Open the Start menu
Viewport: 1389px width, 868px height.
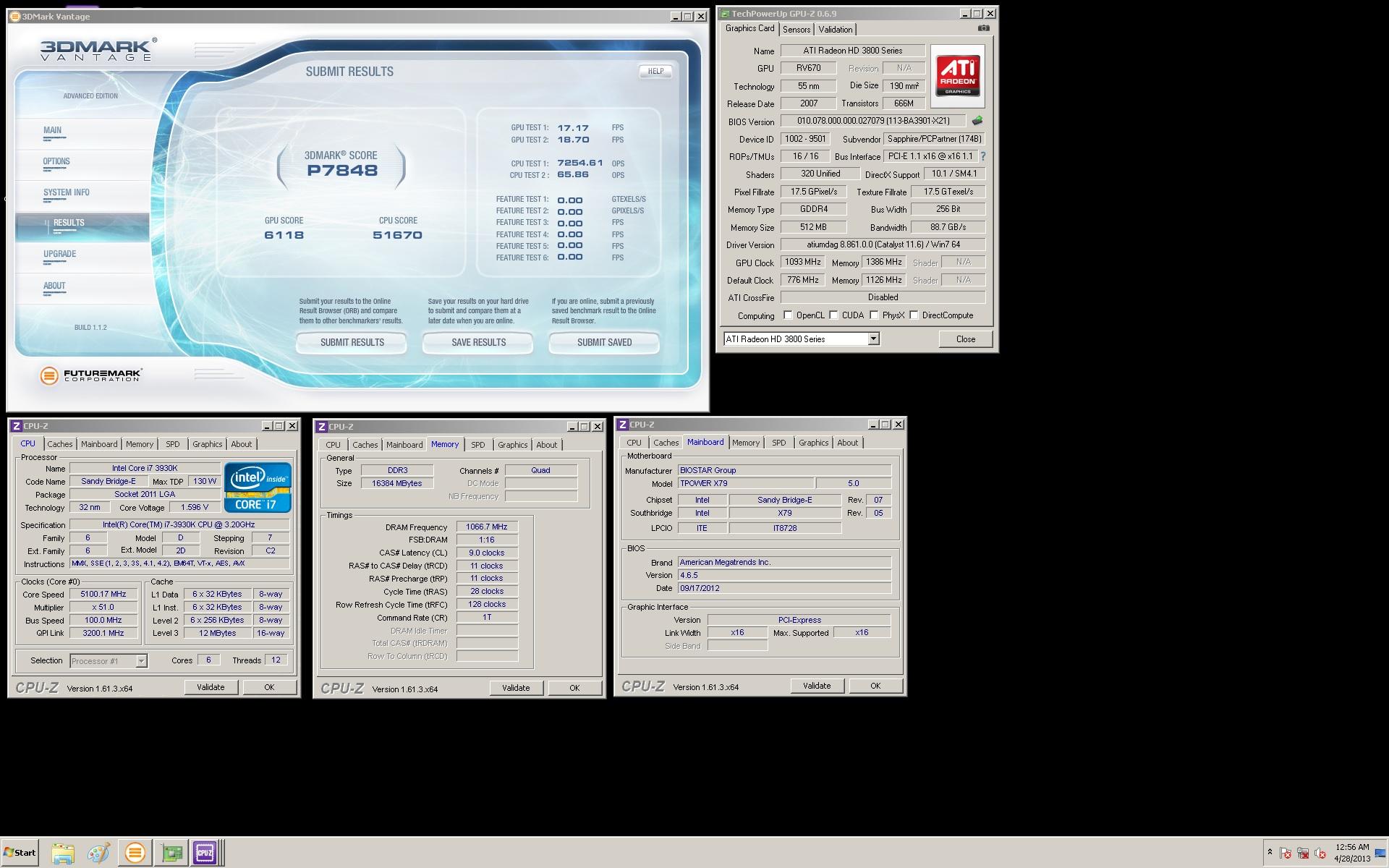click(20, 853)
